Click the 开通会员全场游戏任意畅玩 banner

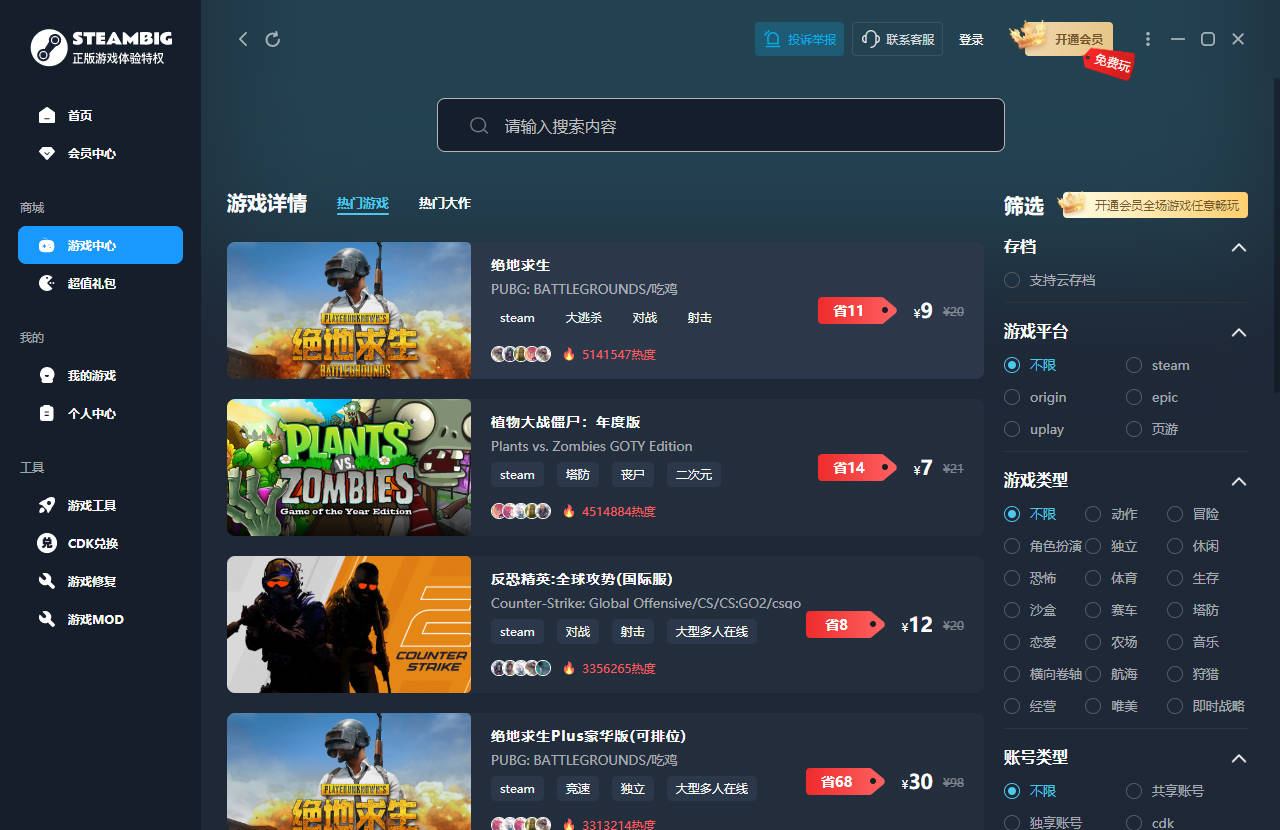(x=1156, y=205)
